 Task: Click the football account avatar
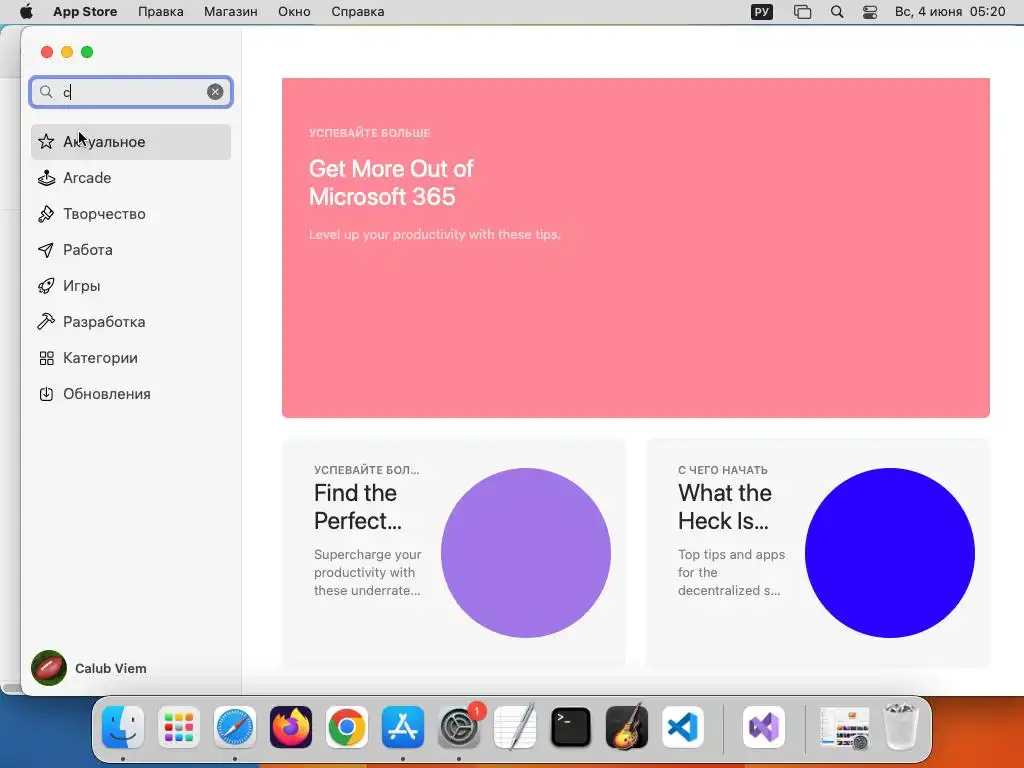(x=49, y=668)
